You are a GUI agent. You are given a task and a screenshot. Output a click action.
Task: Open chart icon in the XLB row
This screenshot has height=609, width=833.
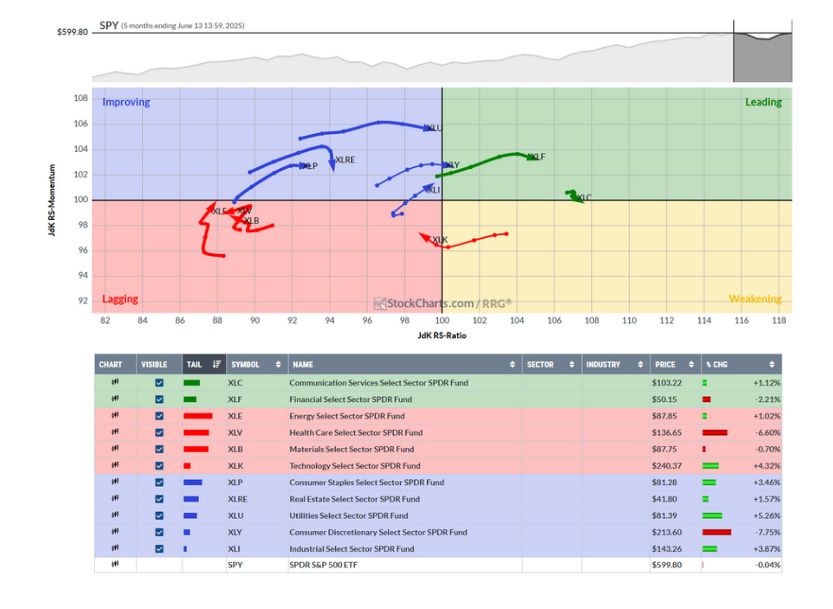[x=115, y=449]
